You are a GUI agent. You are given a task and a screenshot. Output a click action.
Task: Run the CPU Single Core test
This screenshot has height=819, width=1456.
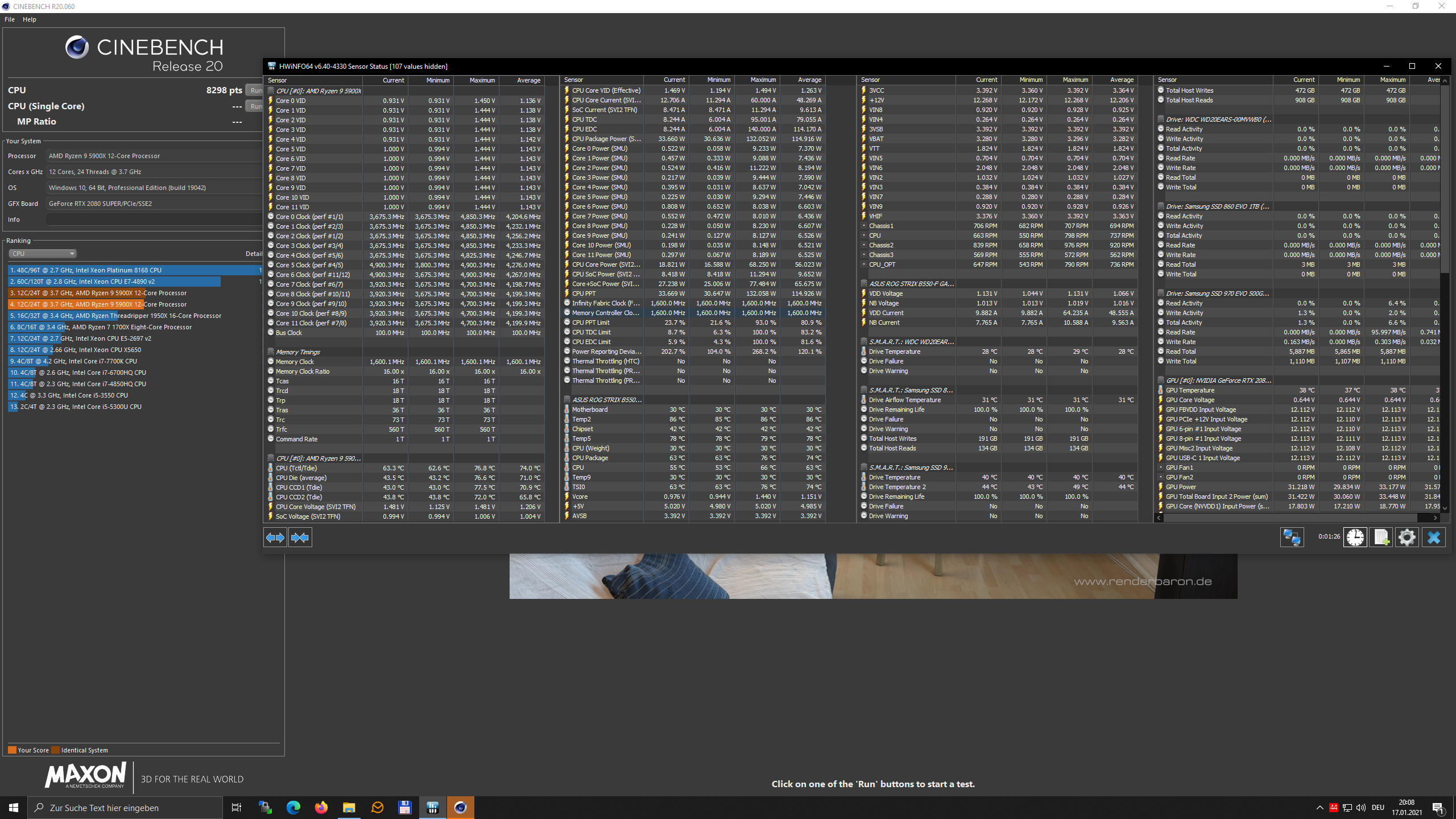click(255, 106)
